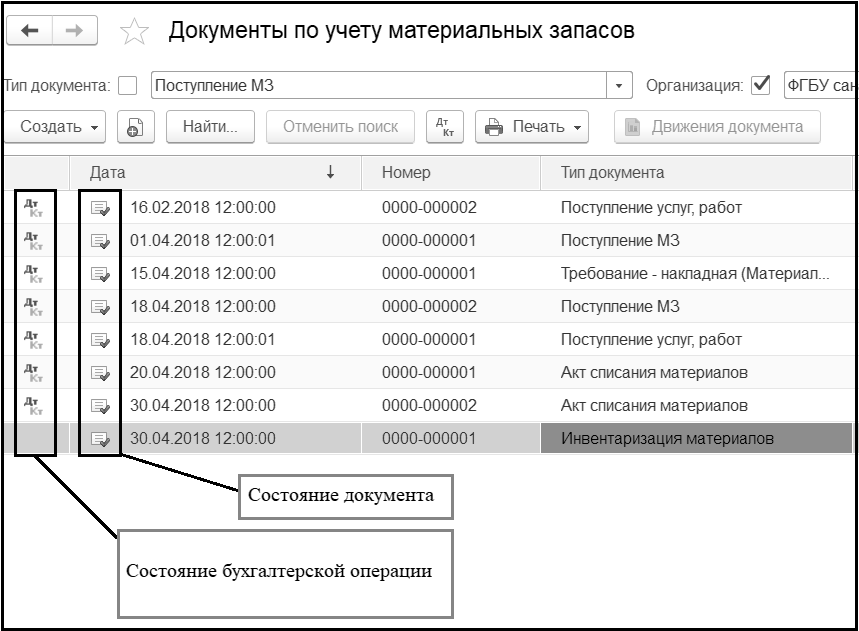Click Дт/Кт icon in row 01.04.2018 12:00:01

pyautogui.click(x=33, y=241)
